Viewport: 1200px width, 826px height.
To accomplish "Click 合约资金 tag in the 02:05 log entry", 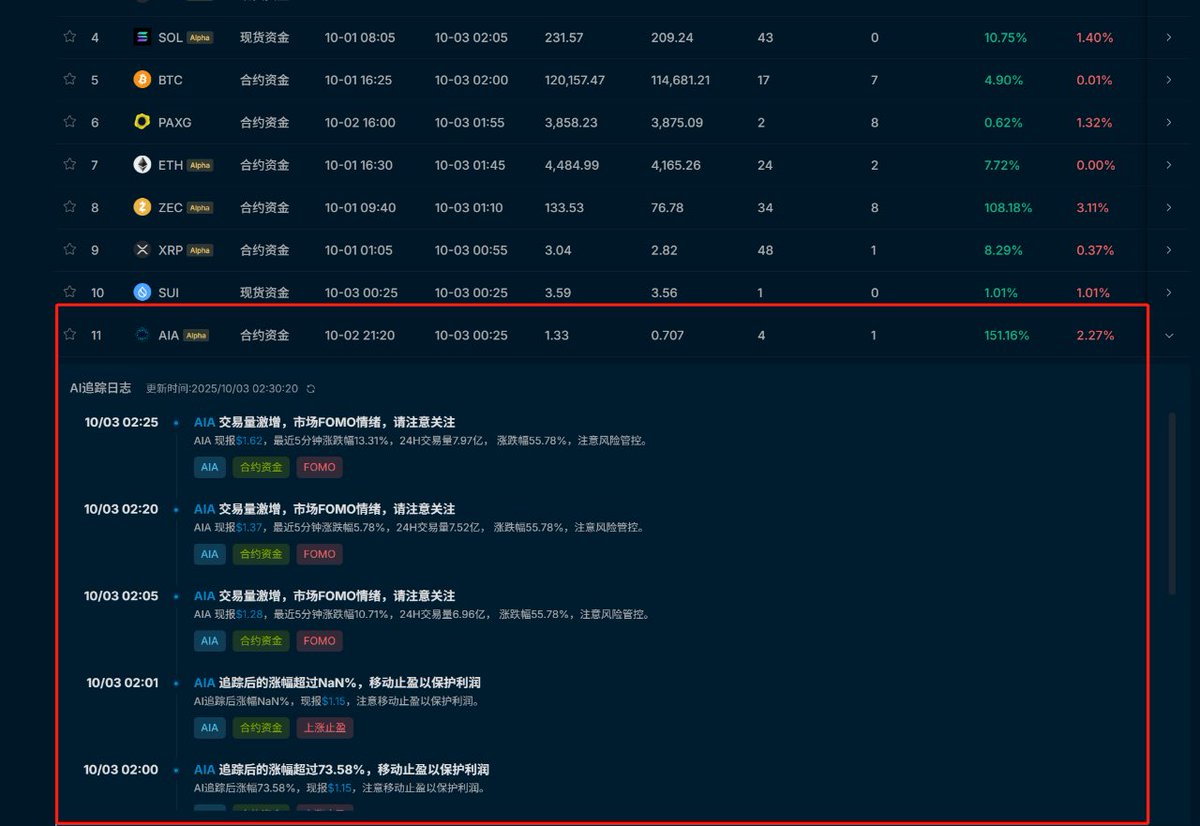I will 261,641.
